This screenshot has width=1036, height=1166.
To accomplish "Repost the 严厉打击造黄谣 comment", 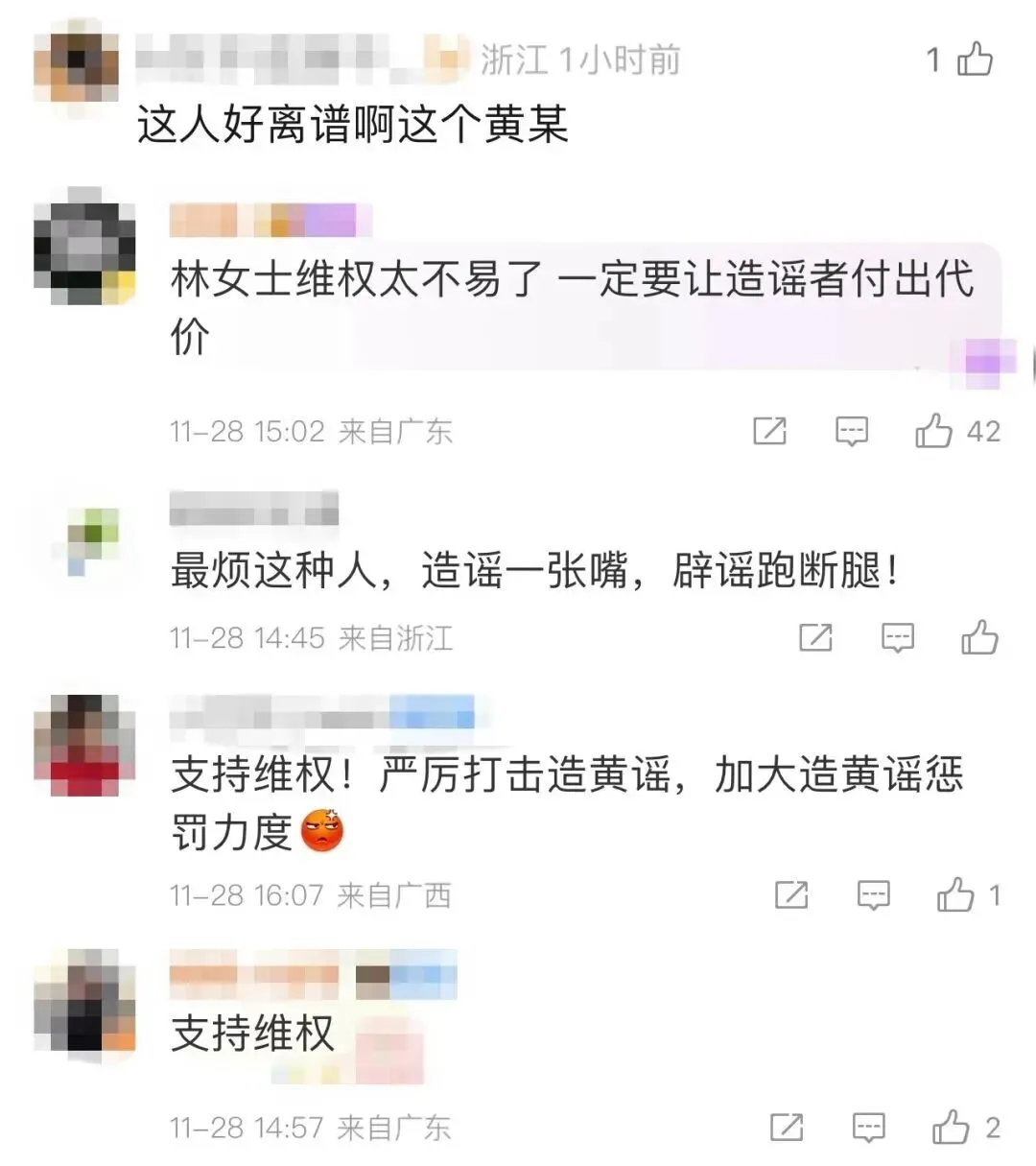I will (790, 895).
